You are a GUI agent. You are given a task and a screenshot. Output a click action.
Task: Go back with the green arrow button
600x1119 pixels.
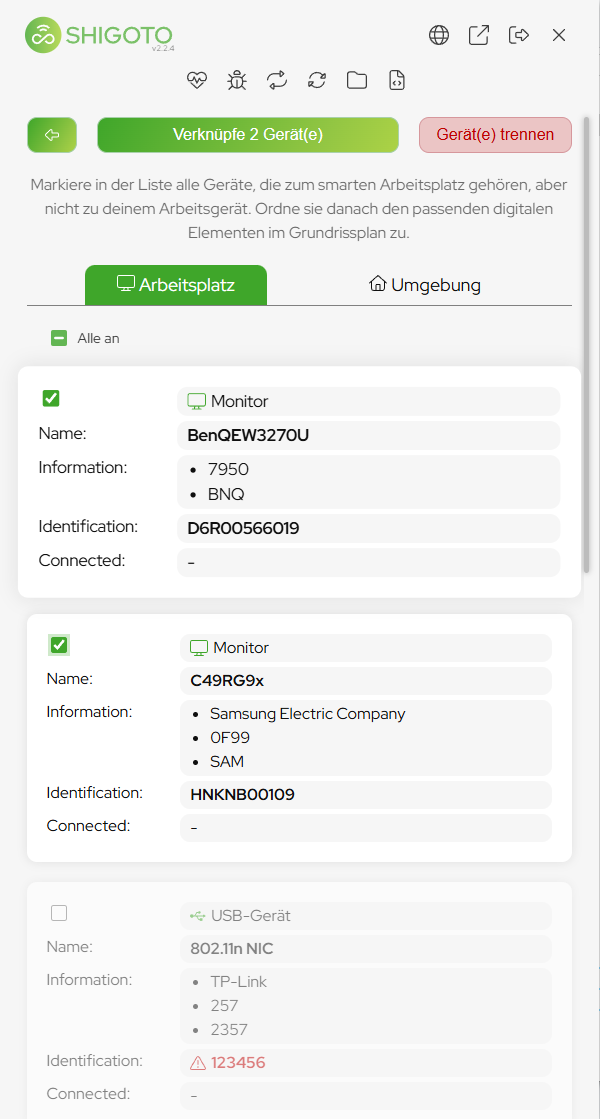52,135
